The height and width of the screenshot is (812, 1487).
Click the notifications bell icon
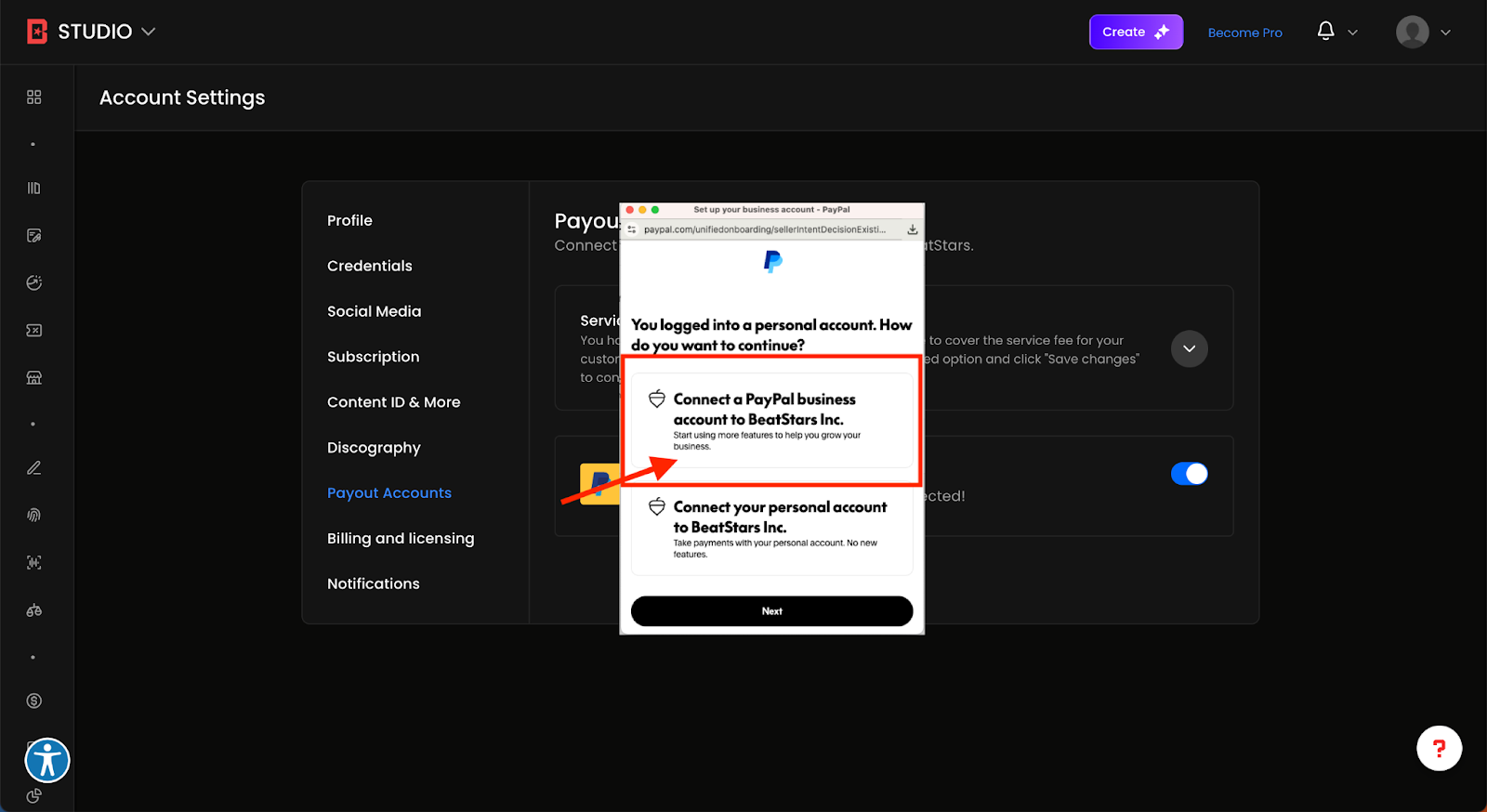[1326, 32]
